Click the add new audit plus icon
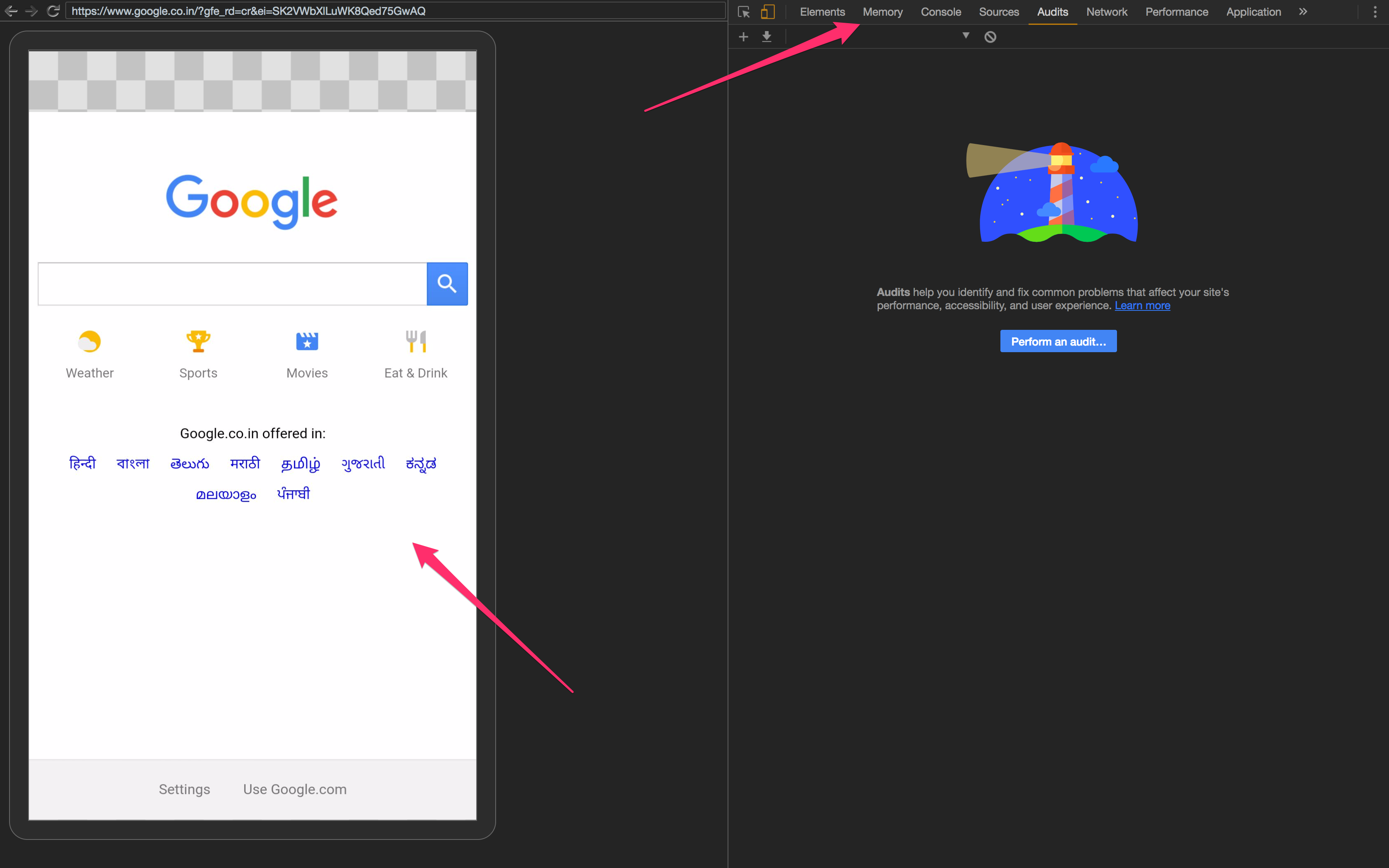The width and height of the screenshot is (1389, 868). (743, 37)
